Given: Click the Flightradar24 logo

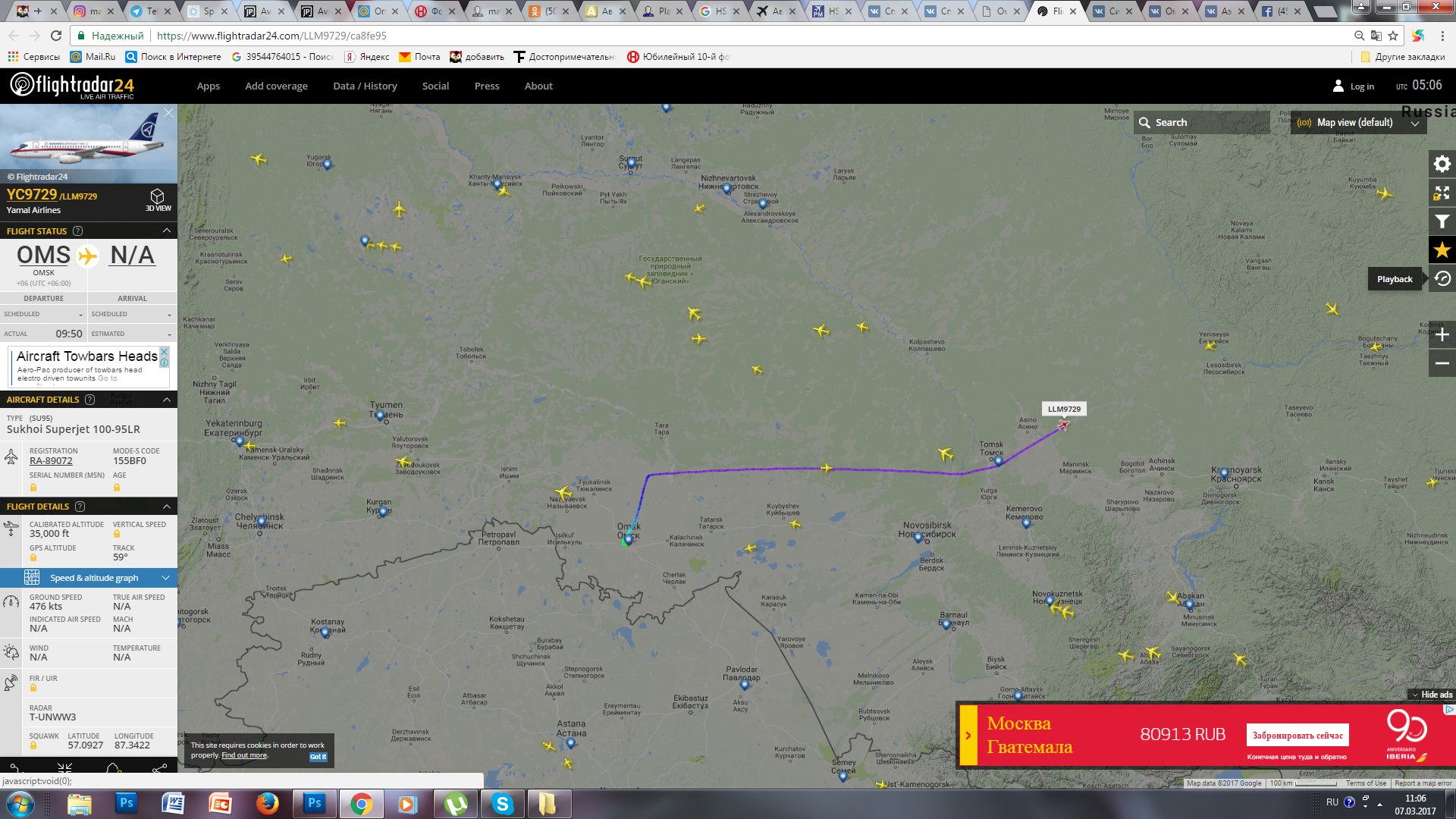Looking at the screenshot, I should (72, 86).
